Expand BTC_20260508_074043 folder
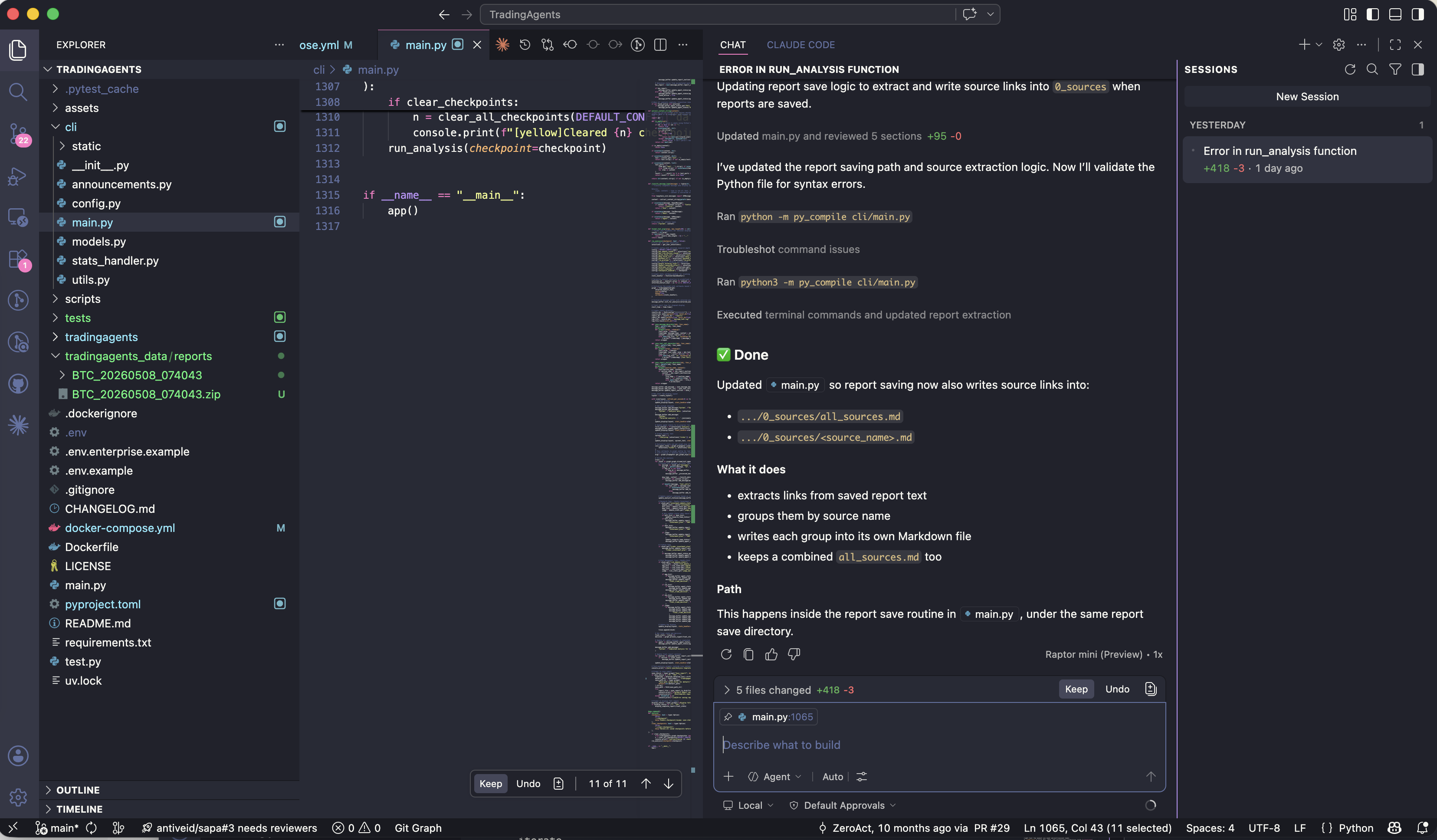 pos(62,375)
